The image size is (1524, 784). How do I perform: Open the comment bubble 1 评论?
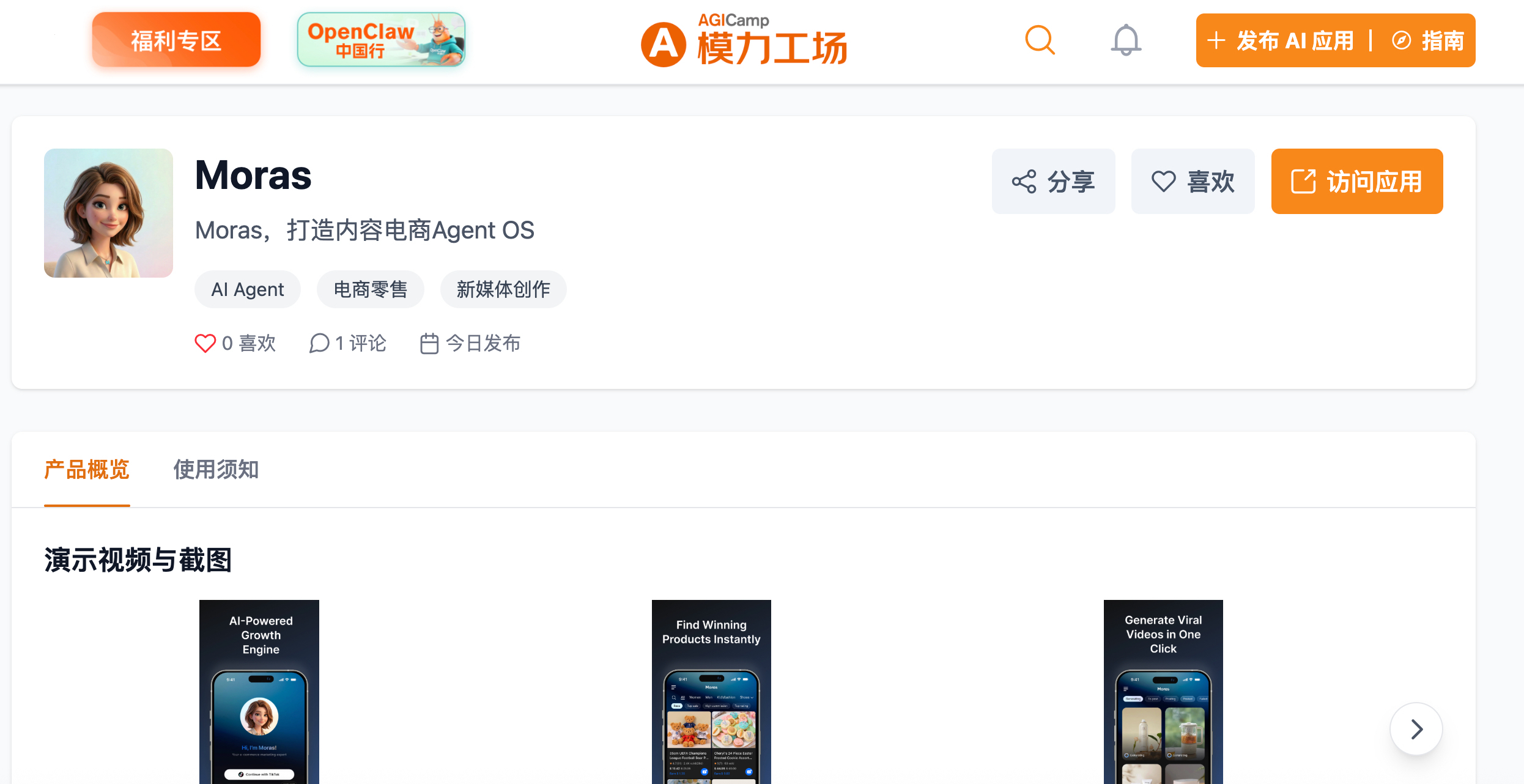click(x=347, y=343)
